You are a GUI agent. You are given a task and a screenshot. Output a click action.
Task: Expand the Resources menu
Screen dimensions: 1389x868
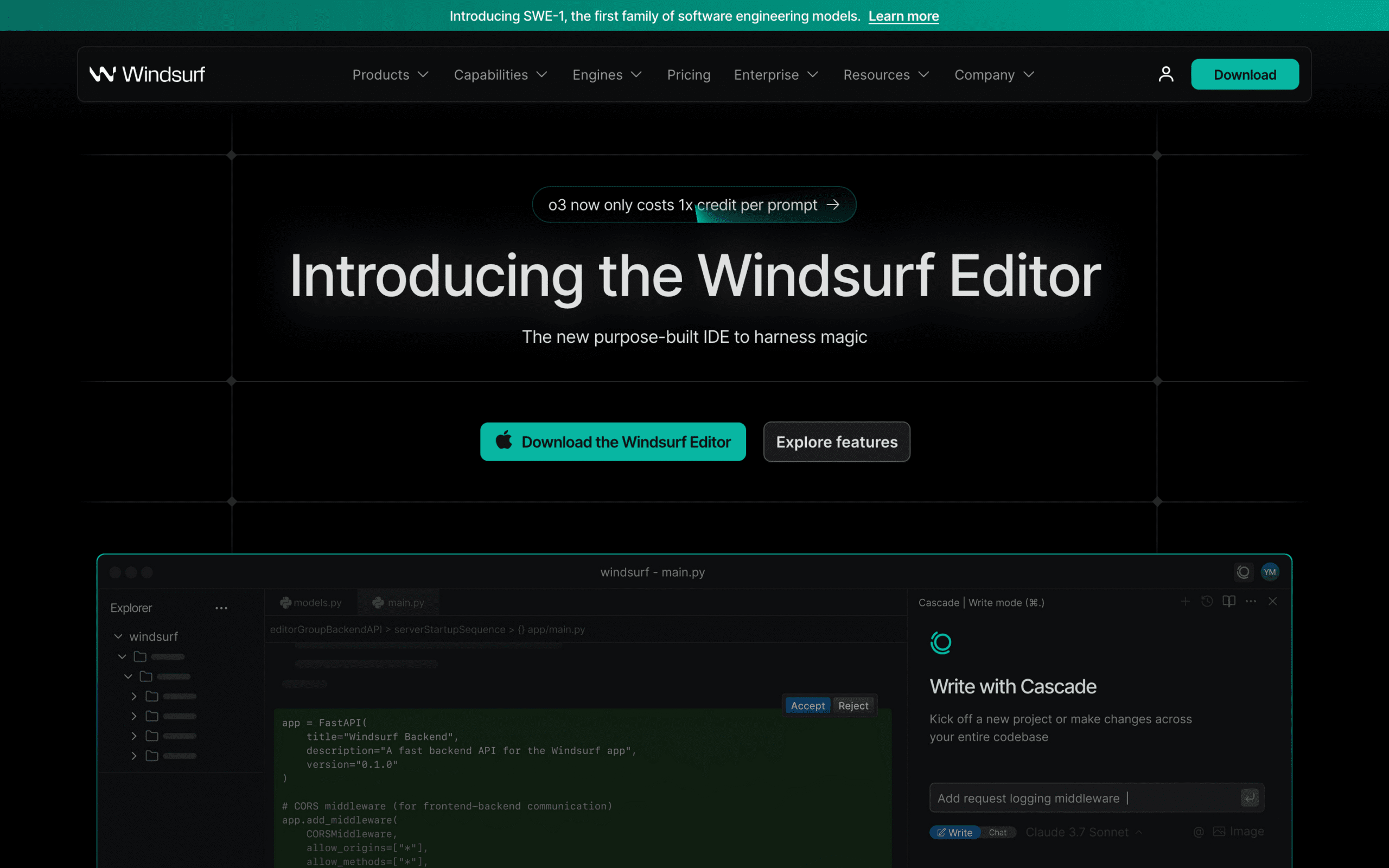886,75
